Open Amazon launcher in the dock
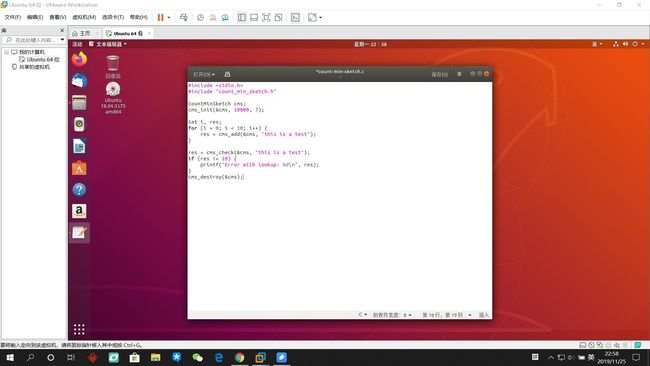Image resolution: width=650 pixels, height=366 pixels. (79, 211)
